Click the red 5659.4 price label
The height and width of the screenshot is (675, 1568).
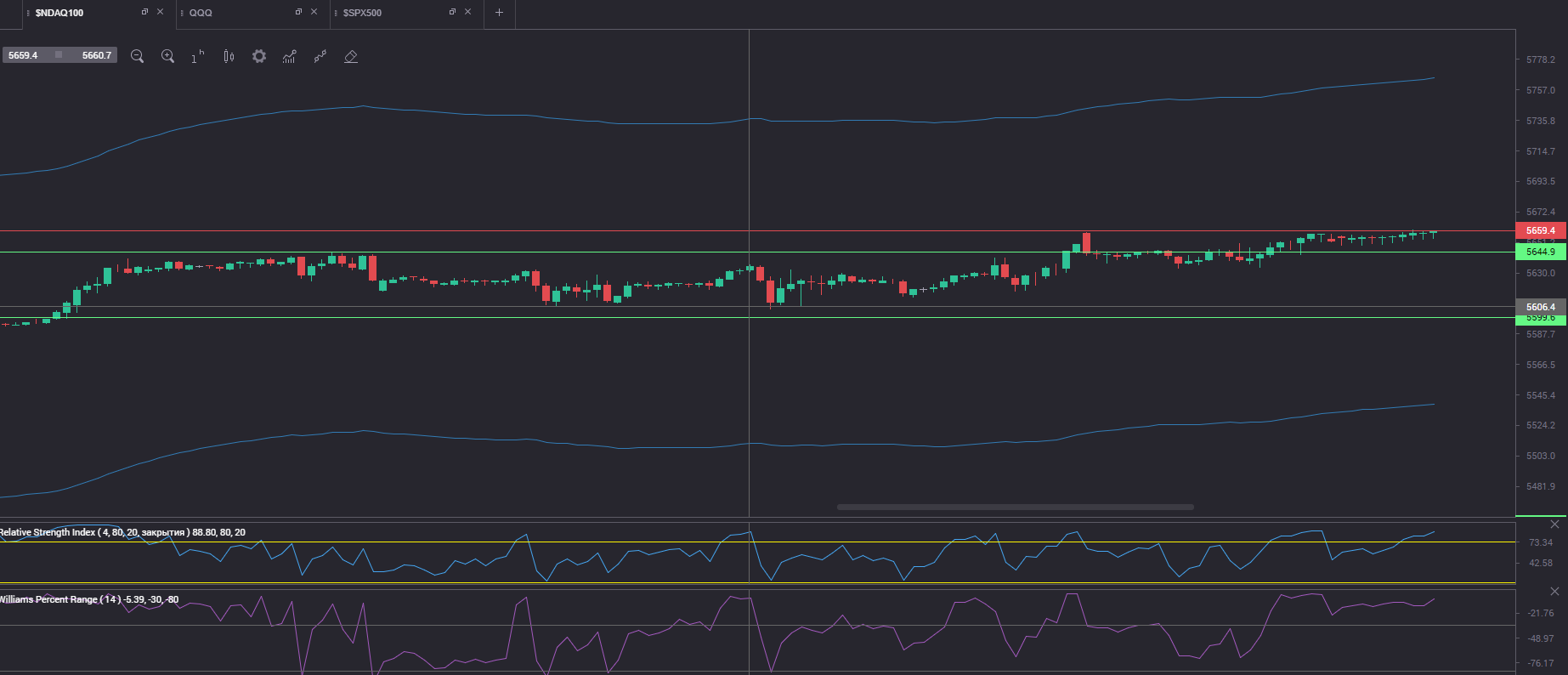click(x=1541, y=230)
